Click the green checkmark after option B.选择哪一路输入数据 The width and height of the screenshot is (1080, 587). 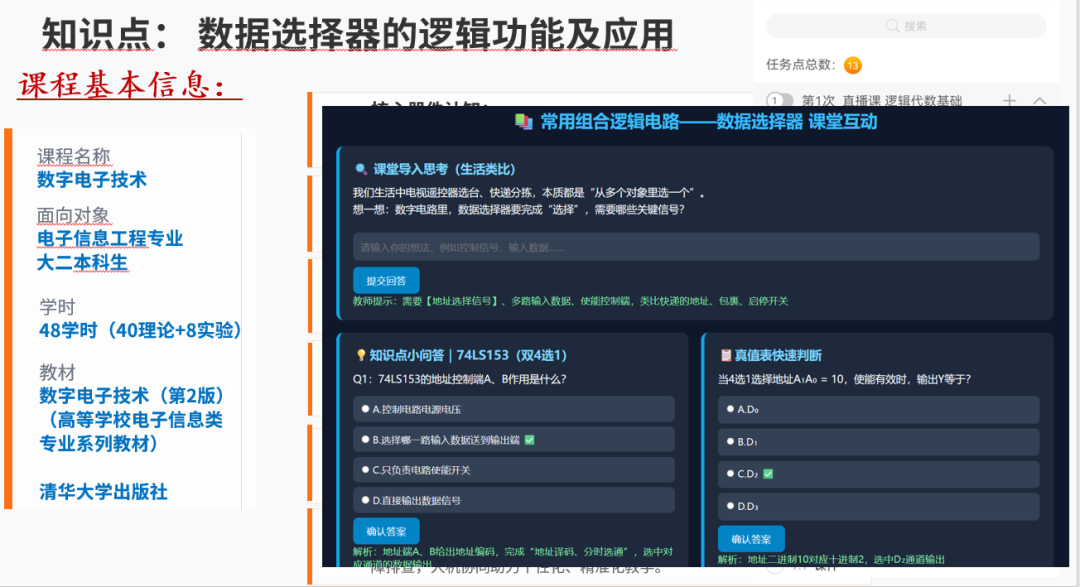click(529, 440)
